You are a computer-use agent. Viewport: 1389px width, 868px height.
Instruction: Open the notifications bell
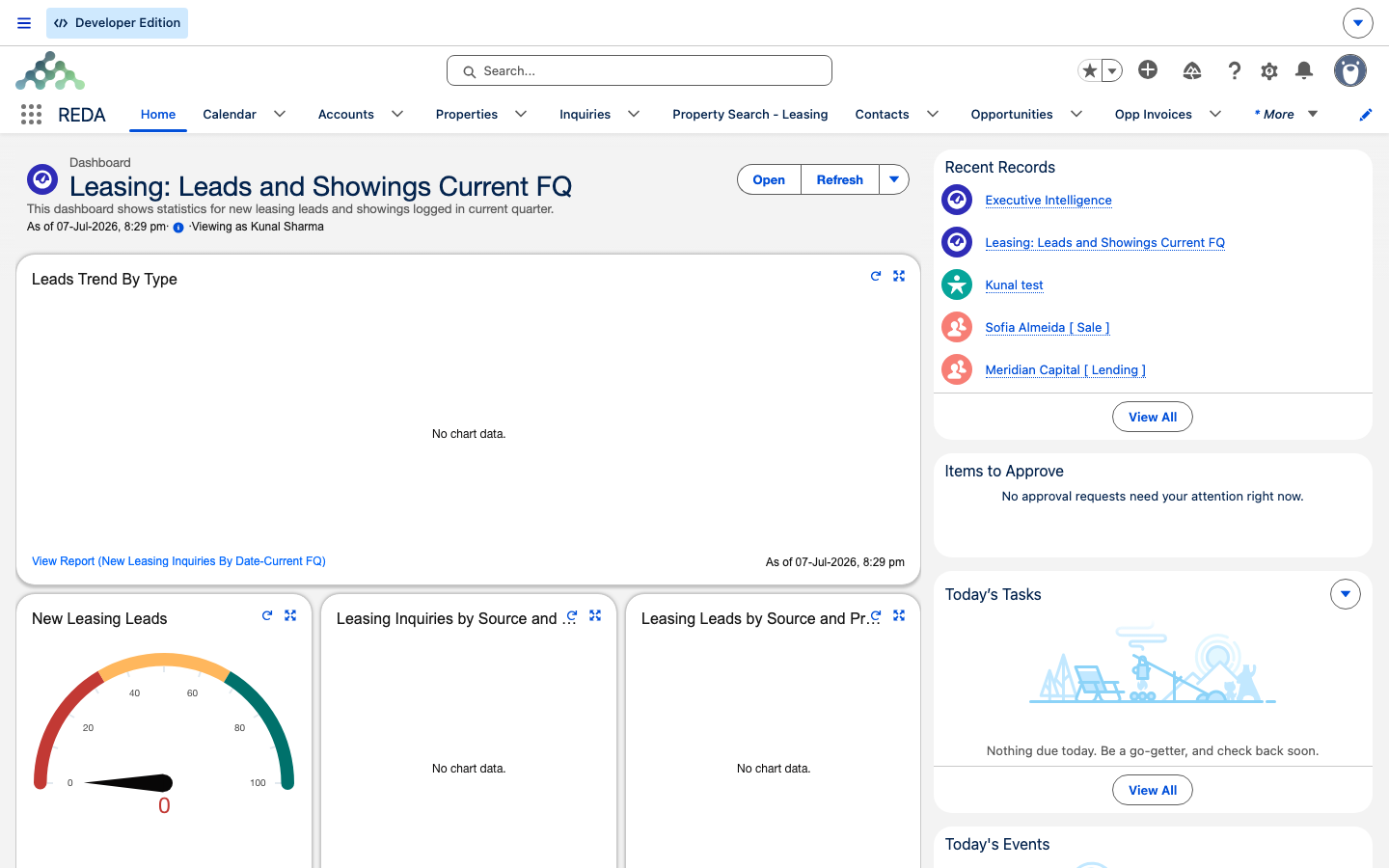point(1304,69)
